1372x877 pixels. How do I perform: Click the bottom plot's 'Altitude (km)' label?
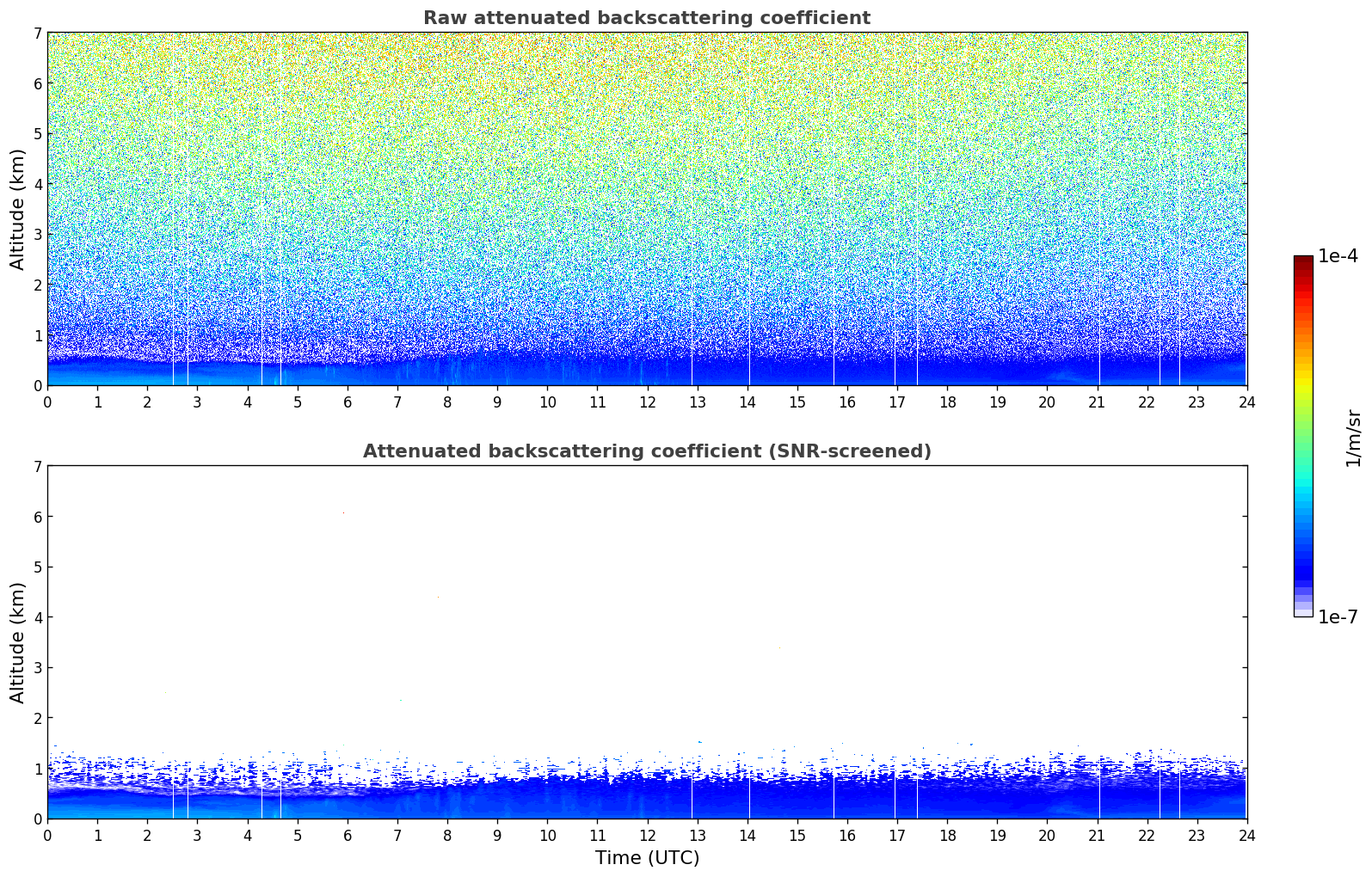point(17,642)
